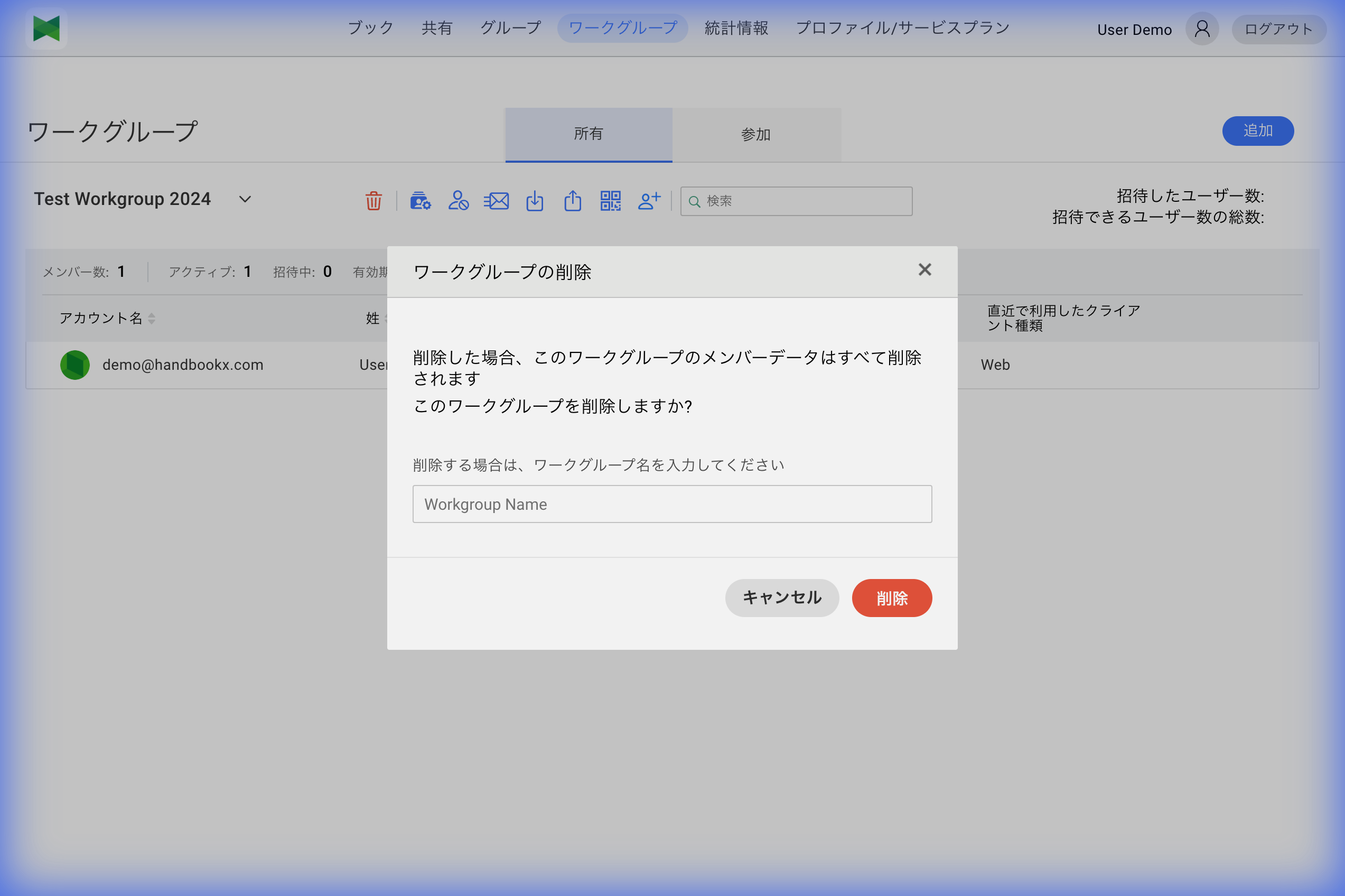Expand the Test Workgroup 2024 dropdown
1345x896 pixels.
point(245,199)
